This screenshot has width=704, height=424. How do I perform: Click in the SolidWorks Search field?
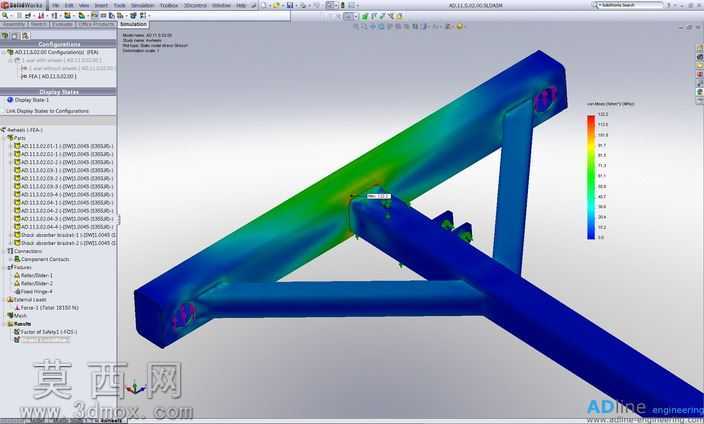pos(631,5)
